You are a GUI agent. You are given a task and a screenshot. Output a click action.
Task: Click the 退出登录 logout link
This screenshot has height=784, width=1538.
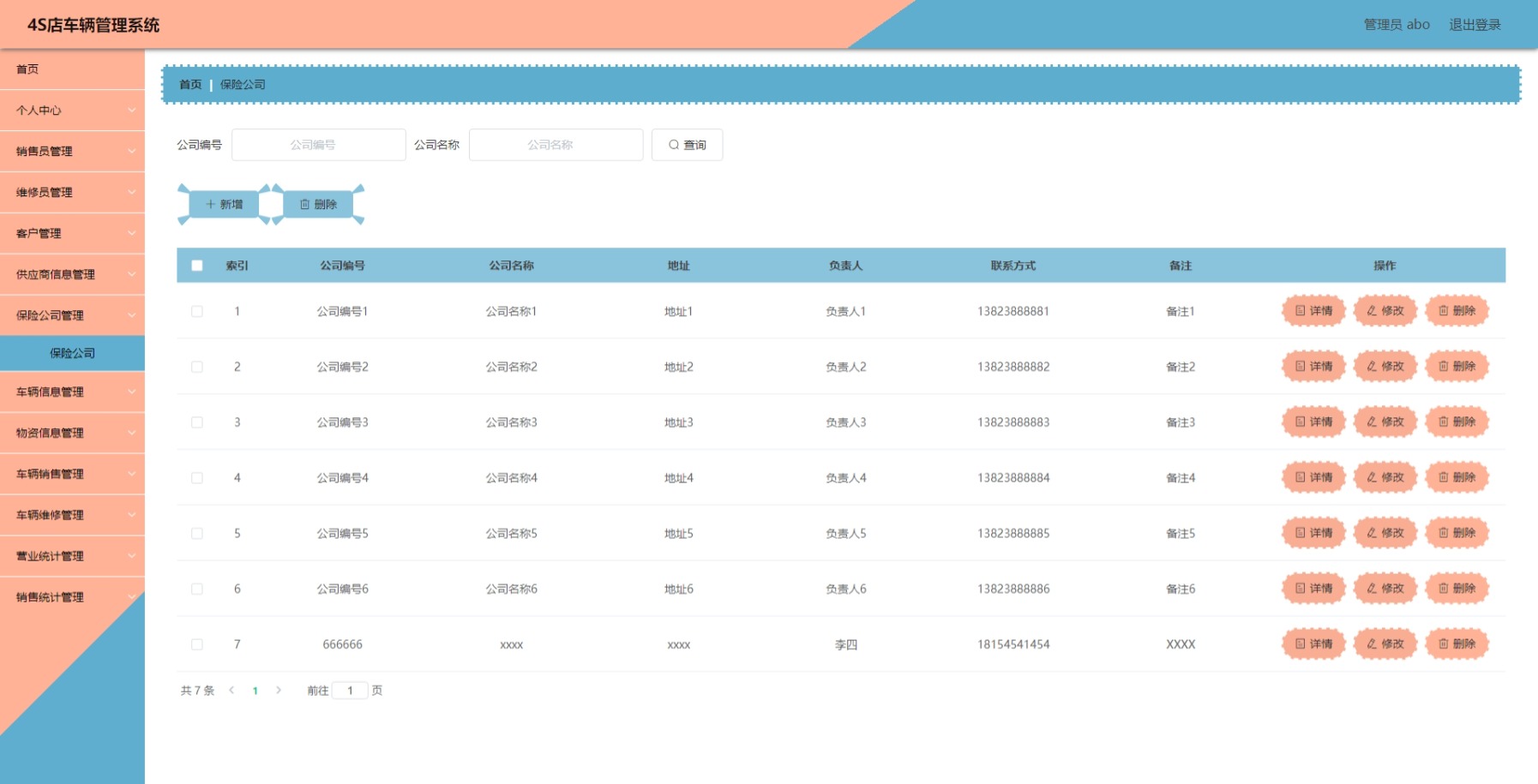tap(1475, 25)
